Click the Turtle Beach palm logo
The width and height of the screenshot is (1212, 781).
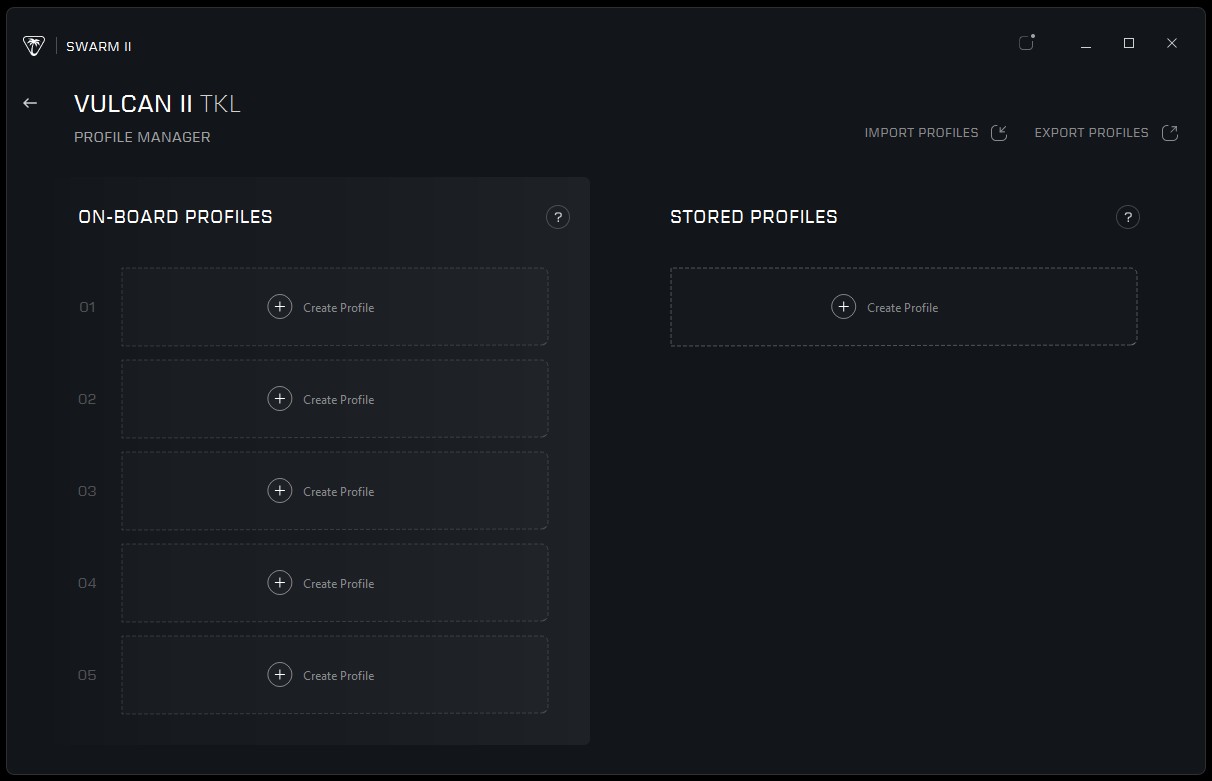34,46
